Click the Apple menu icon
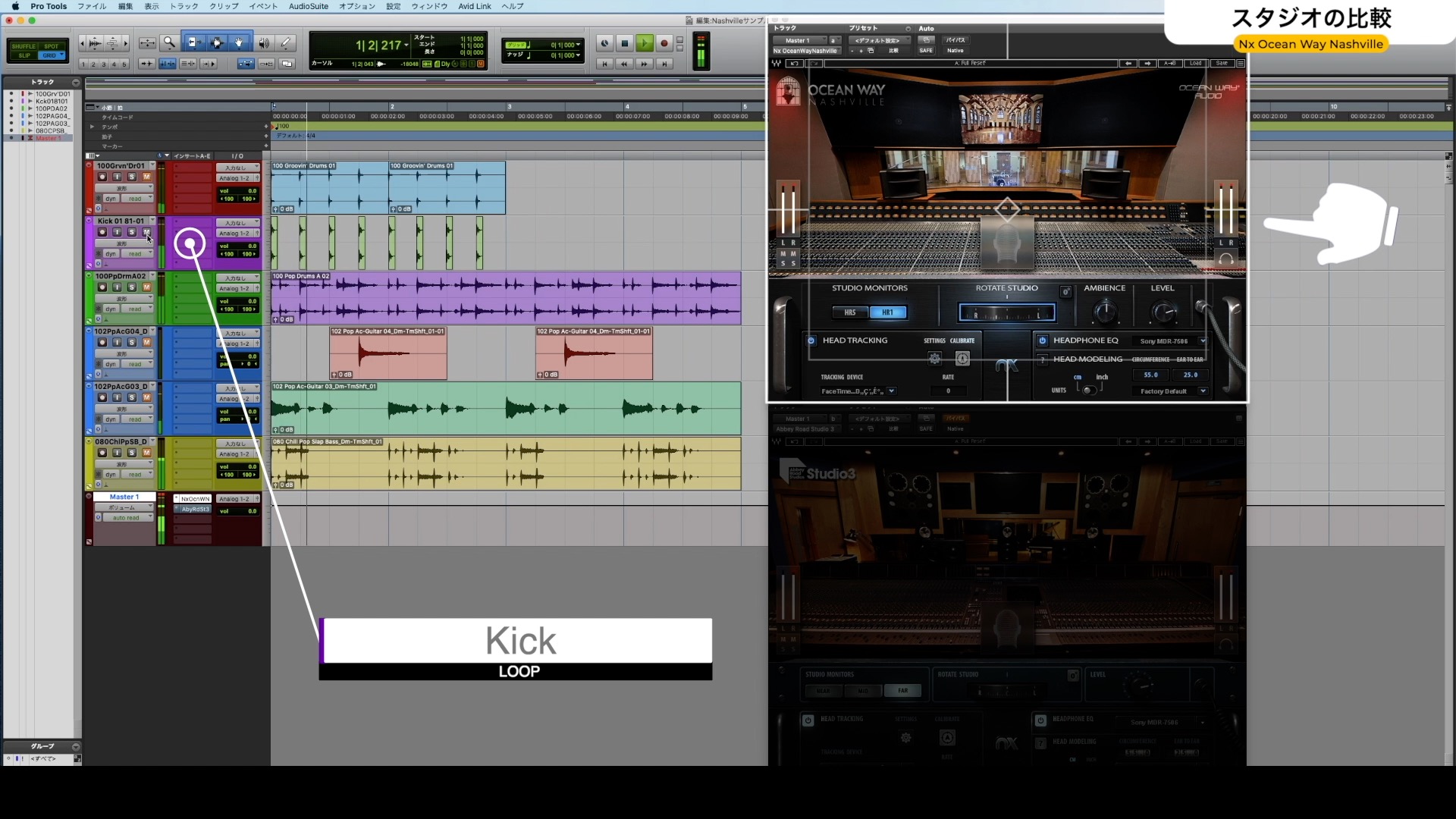Image resolution: width=1456 pixels, height=819 pixels. point(14,6)
